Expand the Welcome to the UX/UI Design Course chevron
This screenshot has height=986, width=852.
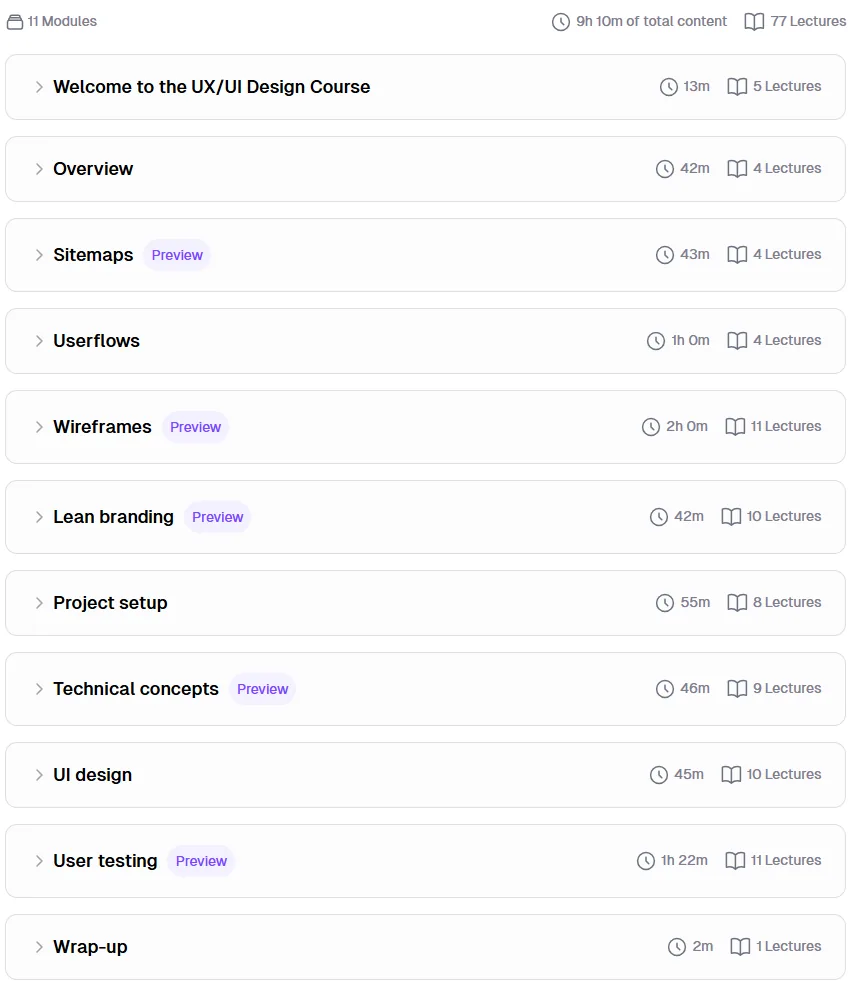click(39, 87)
